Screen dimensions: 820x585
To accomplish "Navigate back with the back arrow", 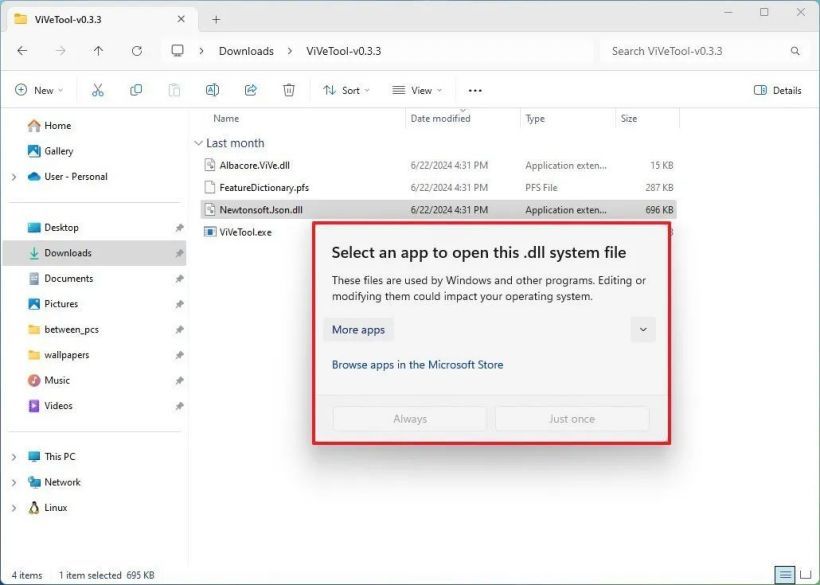I will [22, 51].
